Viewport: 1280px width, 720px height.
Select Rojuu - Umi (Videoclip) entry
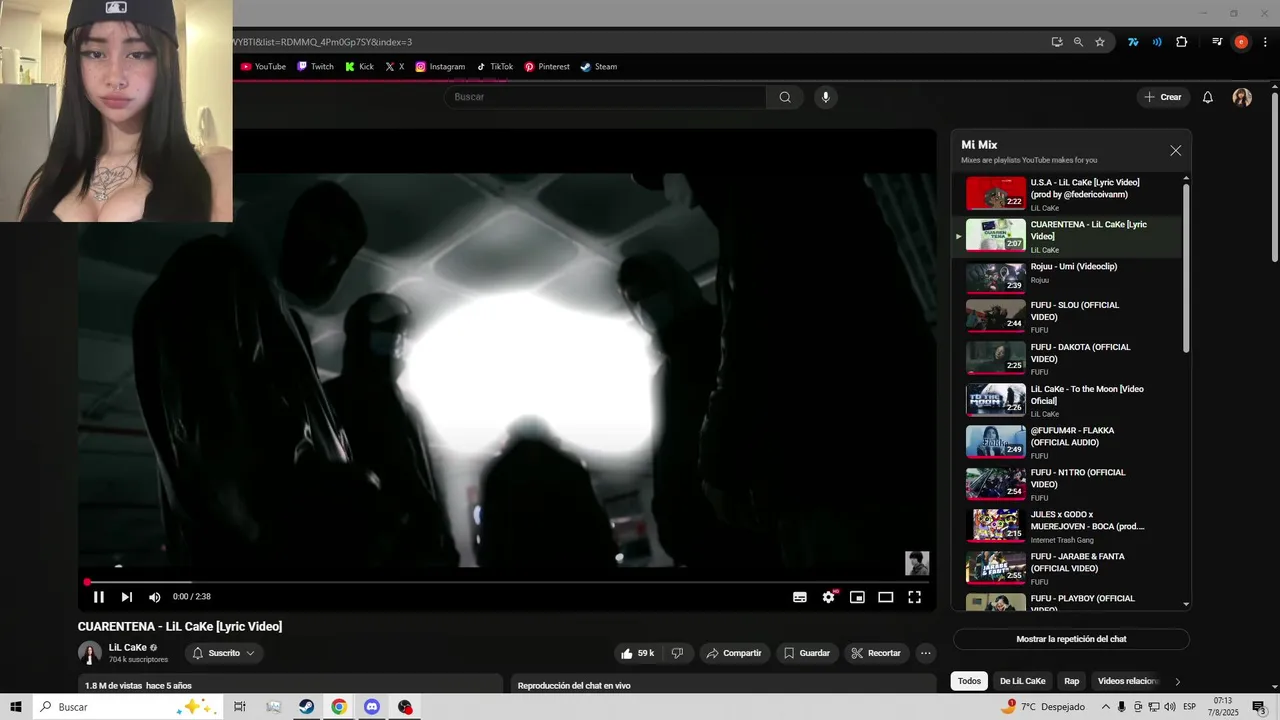(1069, 277)
